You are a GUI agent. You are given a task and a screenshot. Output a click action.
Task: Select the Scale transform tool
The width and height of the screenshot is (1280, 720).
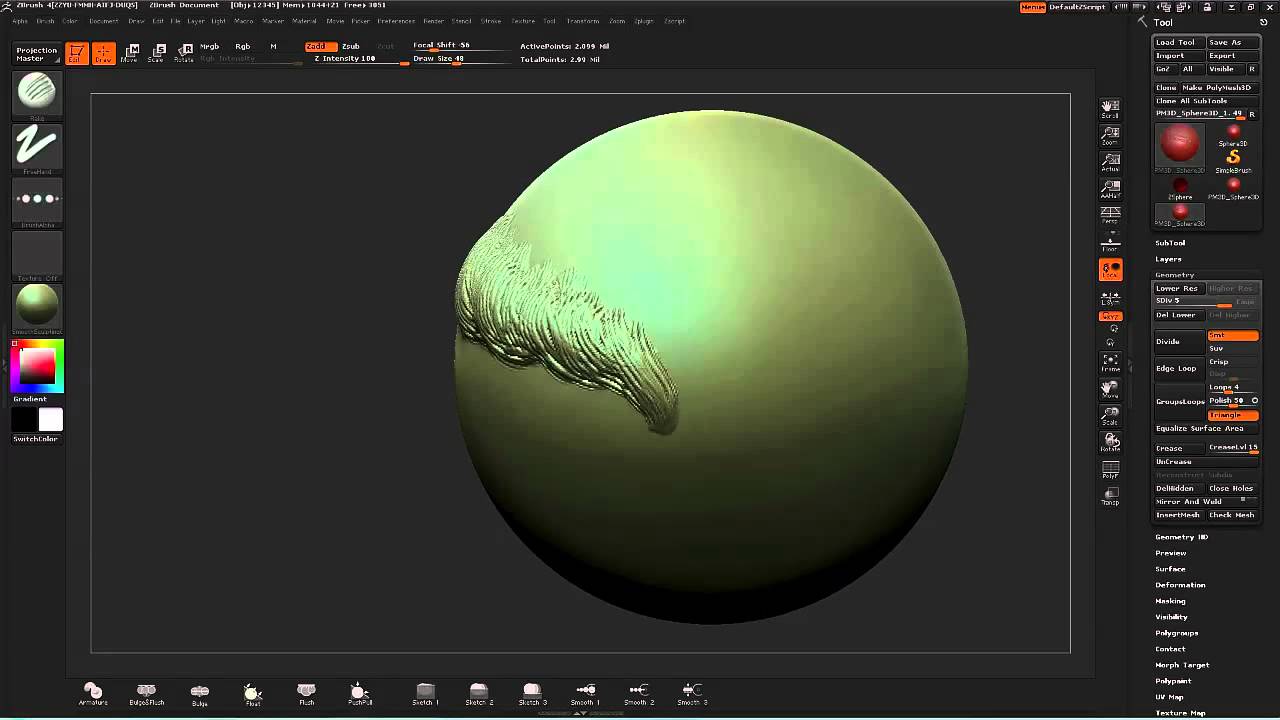coord(156,54)
